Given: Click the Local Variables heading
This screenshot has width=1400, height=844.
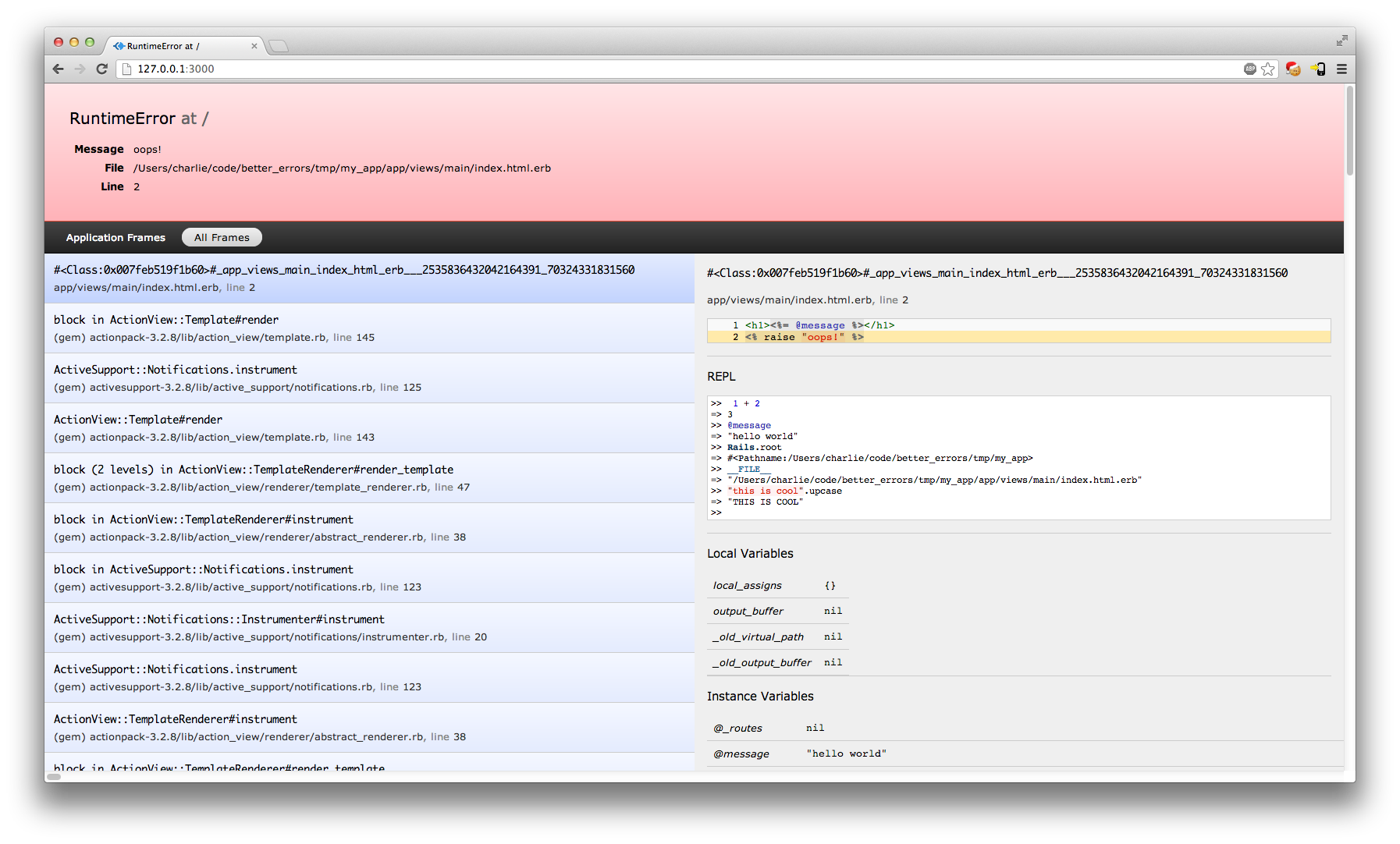Looking at the screenshot, I should (750, 553).
